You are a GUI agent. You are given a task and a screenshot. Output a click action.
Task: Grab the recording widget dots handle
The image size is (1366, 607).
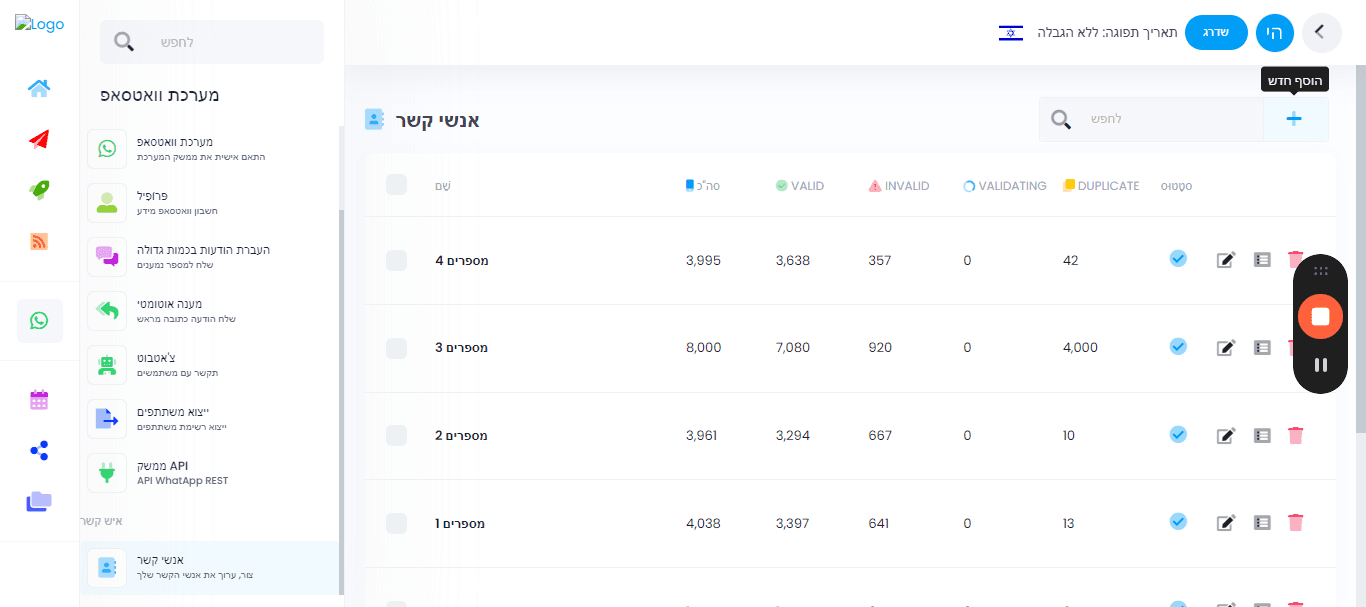click(x=1320, y=270)
